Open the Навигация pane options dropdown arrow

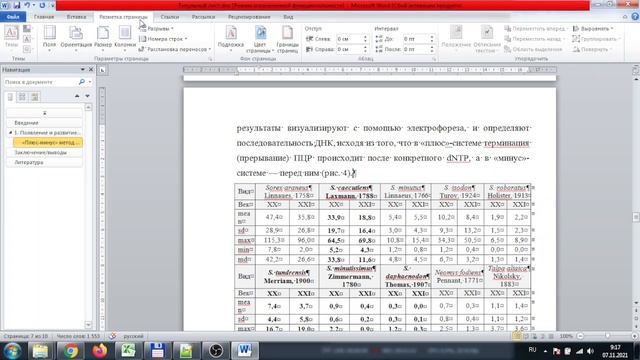(82, 70)
